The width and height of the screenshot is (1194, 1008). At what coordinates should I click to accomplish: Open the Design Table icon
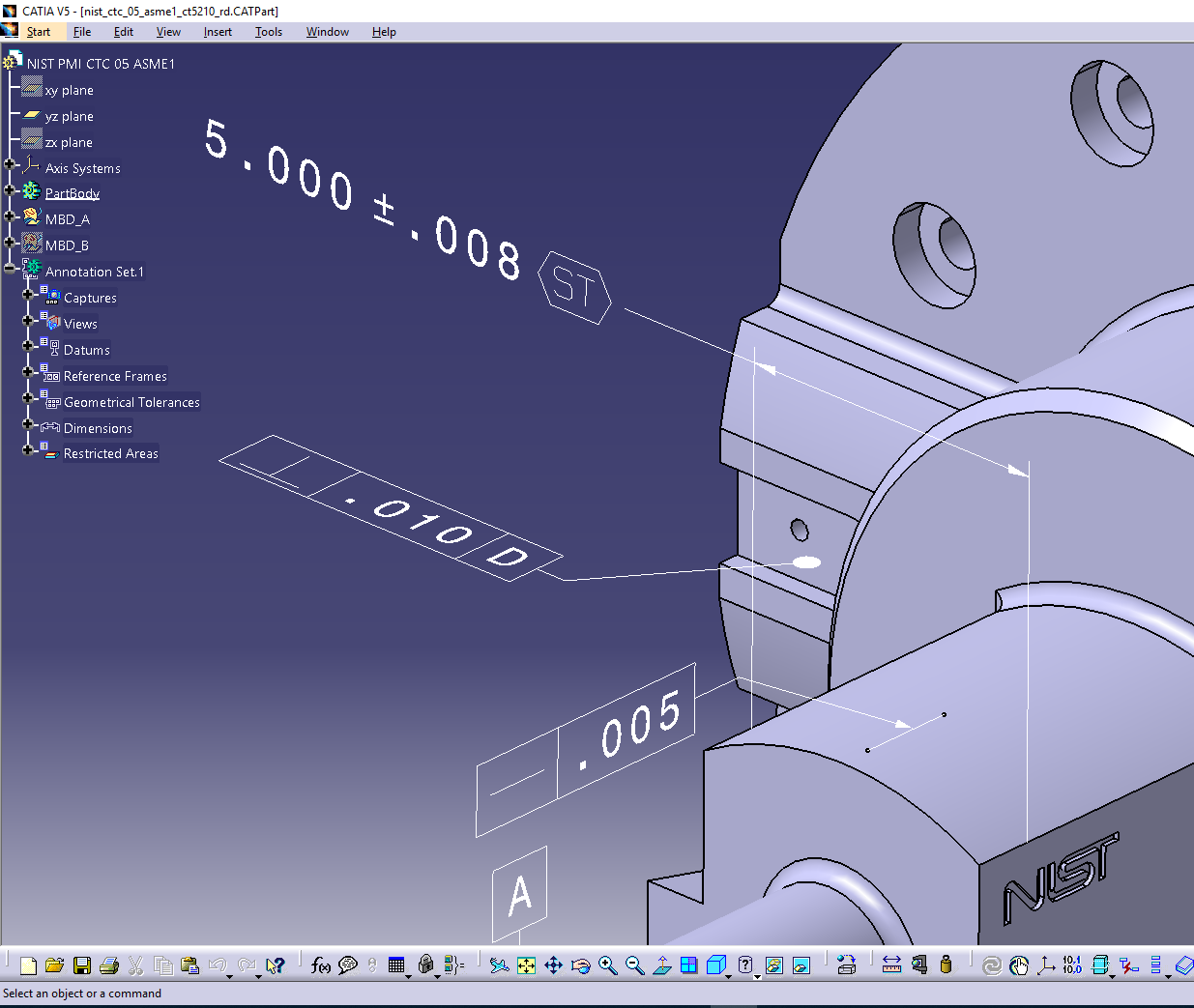[396, 965]
